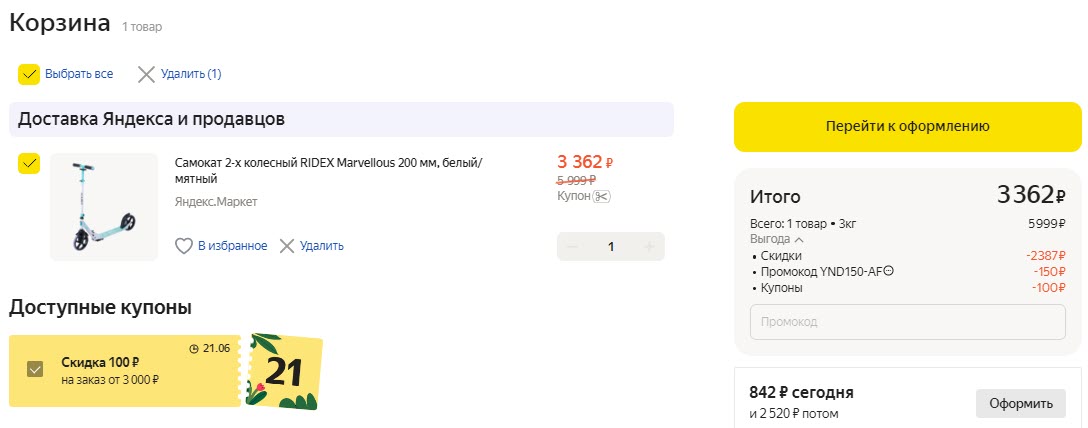Toggle the Скидка 100 ₽ coupon checkbox
Image resolution: width=1088 pixels, height=428 pixels.
click(35, 370)
